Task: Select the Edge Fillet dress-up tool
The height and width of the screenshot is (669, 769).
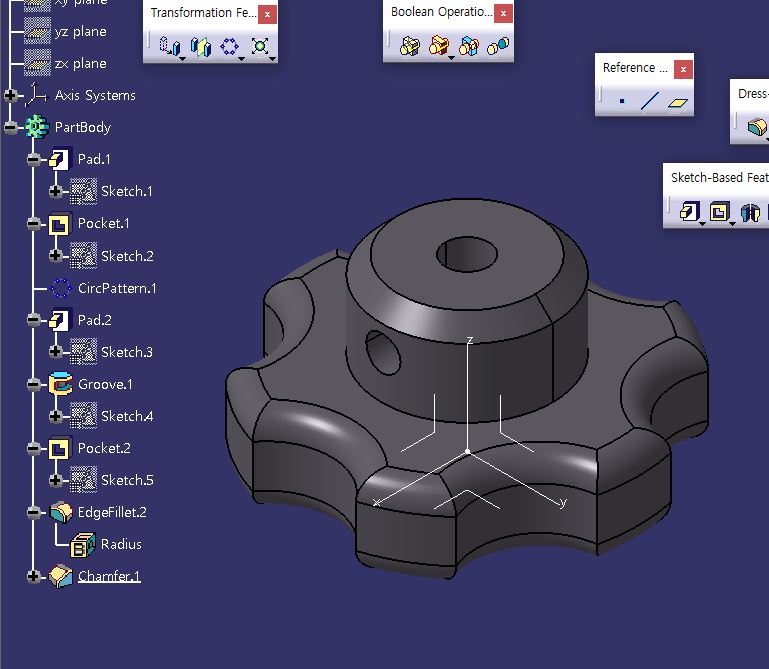Action: pyautogui.click(x=757, y=127)
